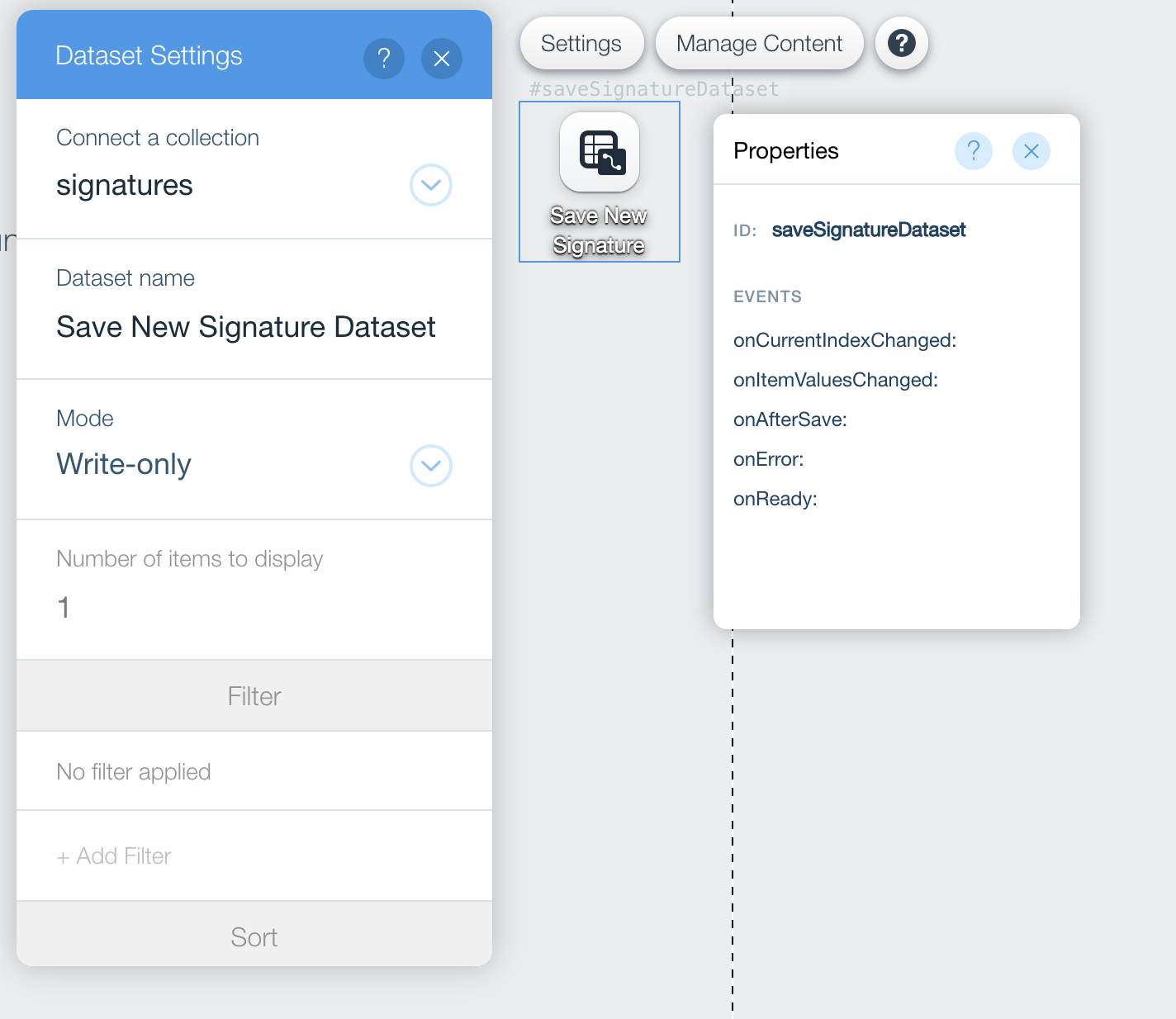Click the Save New Signature dataset icon

point(600,152)
